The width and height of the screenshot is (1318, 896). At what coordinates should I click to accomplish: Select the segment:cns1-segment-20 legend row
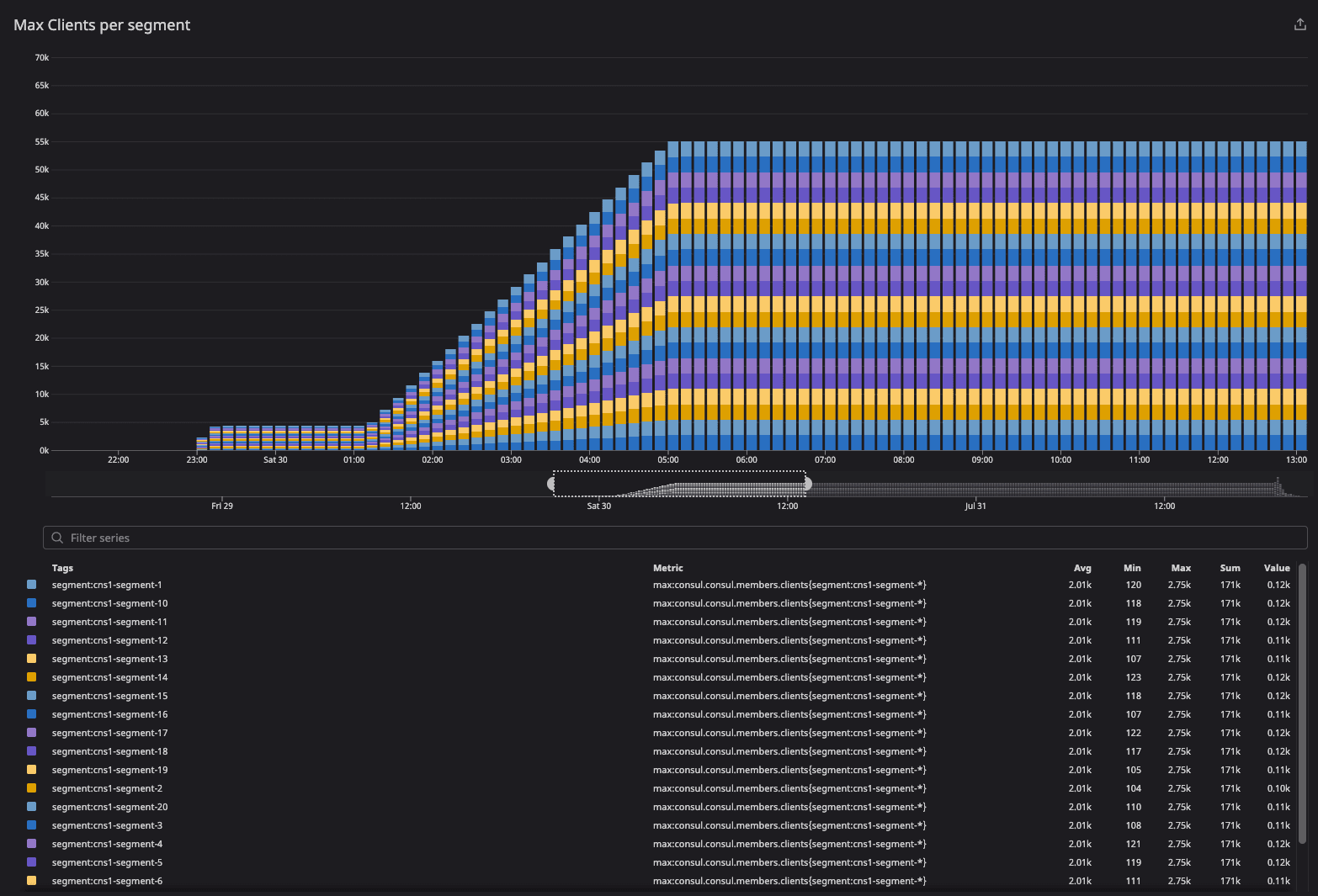(109, 807)
